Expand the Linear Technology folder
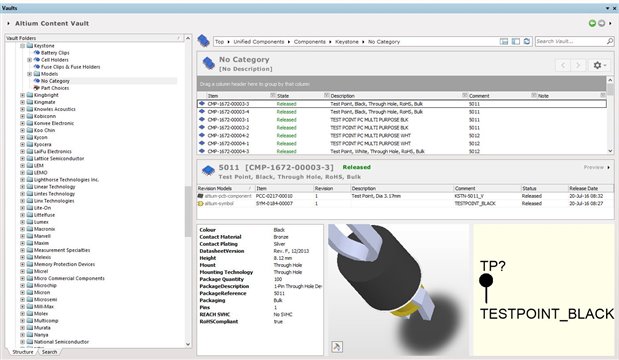The image size is (619, 360). [x=23, y=187]
